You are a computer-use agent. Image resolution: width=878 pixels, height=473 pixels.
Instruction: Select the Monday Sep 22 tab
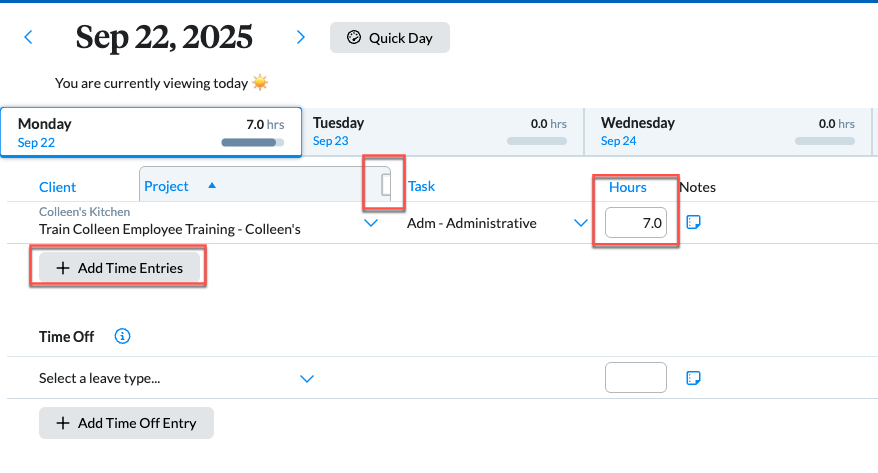(150, 132)
